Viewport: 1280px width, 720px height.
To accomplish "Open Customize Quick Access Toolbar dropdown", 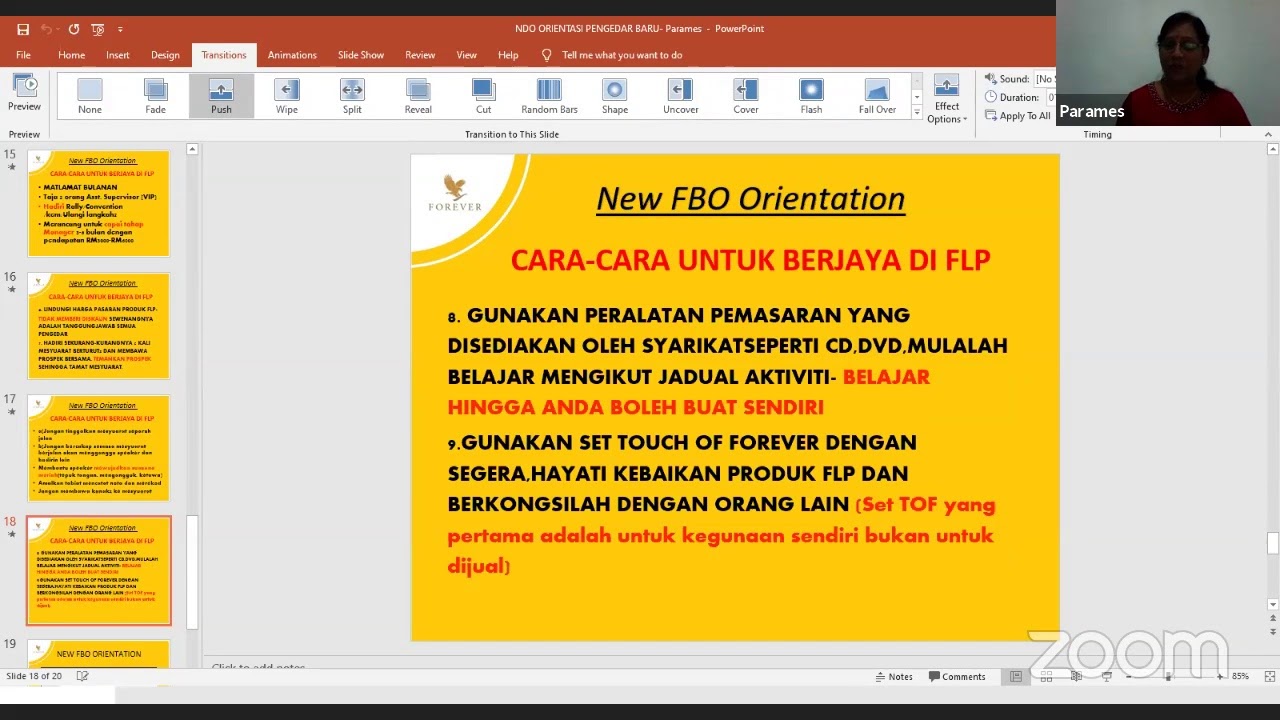I will (x=120, y=29).
